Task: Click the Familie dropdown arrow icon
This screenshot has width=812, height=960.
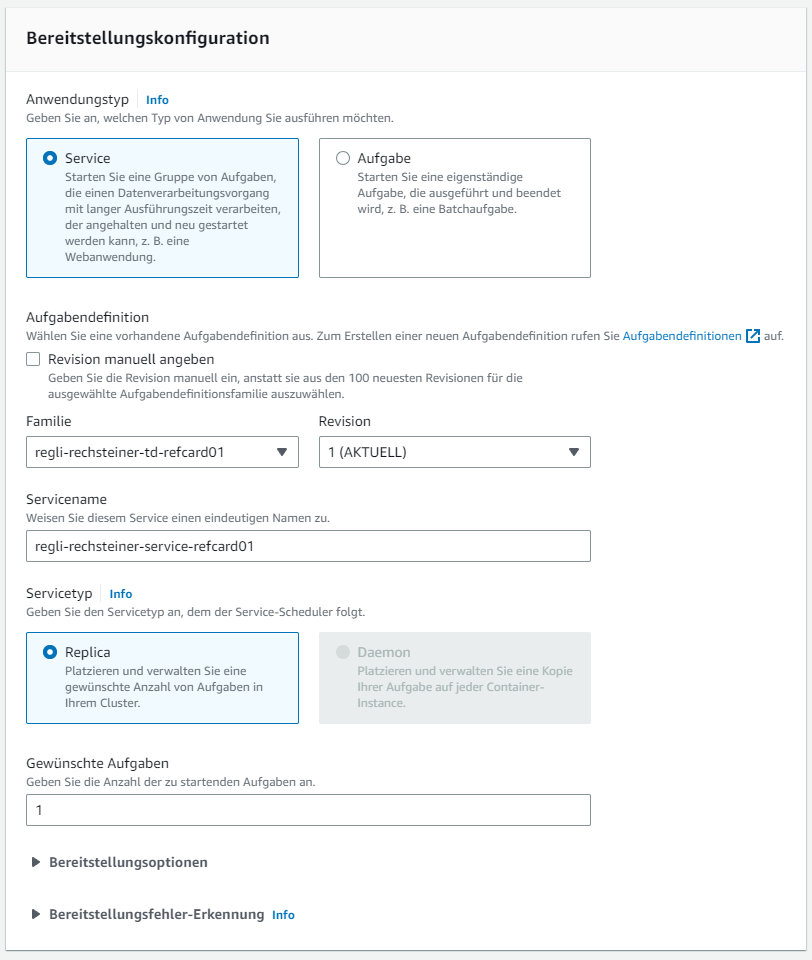Action: 282,452
